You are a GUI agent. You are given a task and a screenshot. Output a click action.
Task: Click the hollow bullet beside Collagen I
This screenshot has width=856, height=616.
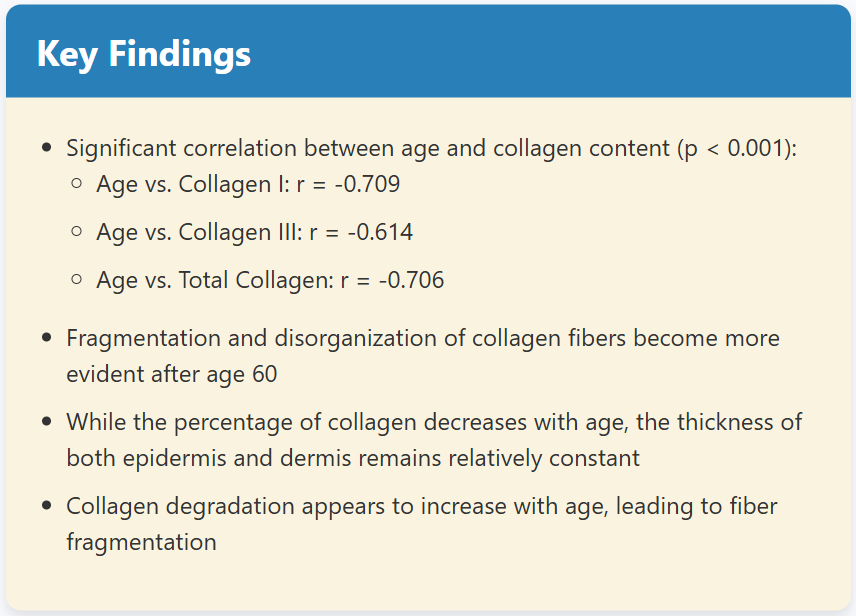coord(76,183)
